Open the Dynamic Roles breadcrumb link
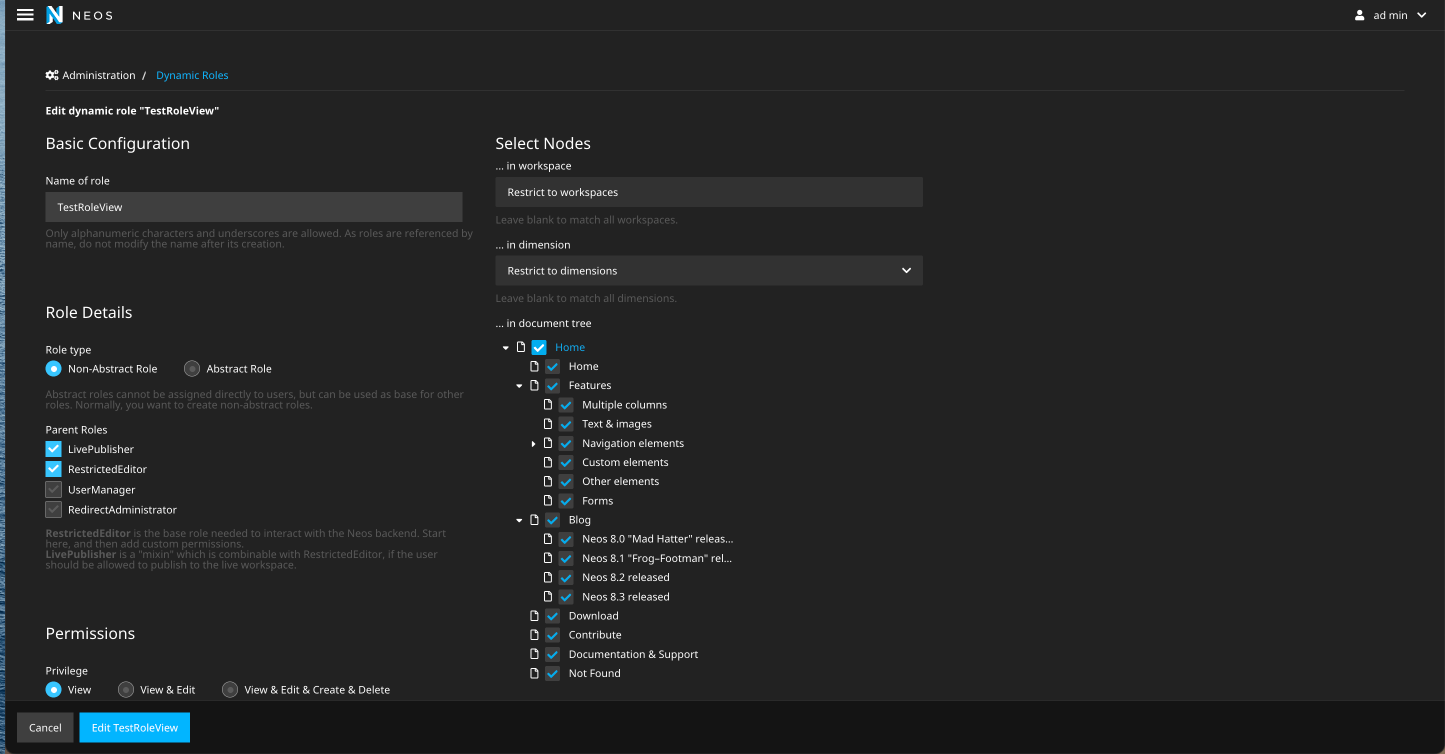This screenshot has width=1445, height=754. [x=192, y=75]
